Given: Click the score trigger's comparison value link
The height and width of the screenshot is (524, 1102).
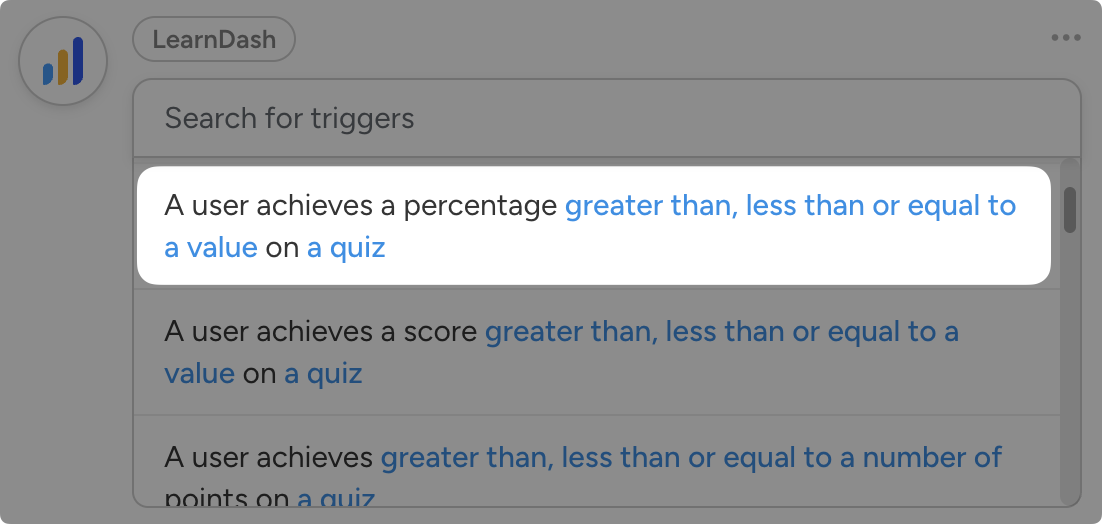Looking at the screenshot, I should tap(720, 332).
